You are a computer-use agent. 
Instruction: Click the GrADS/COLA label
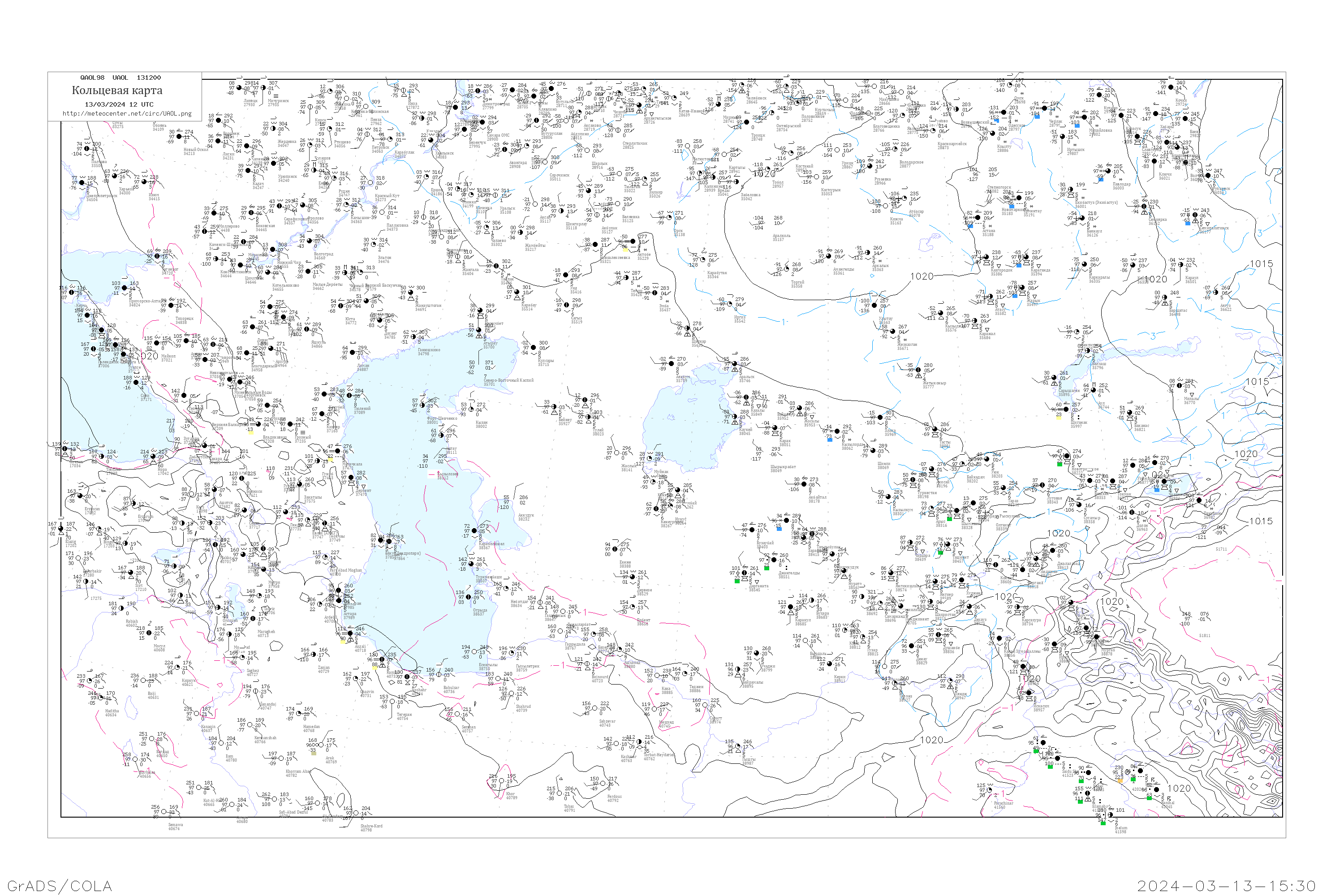60,886
